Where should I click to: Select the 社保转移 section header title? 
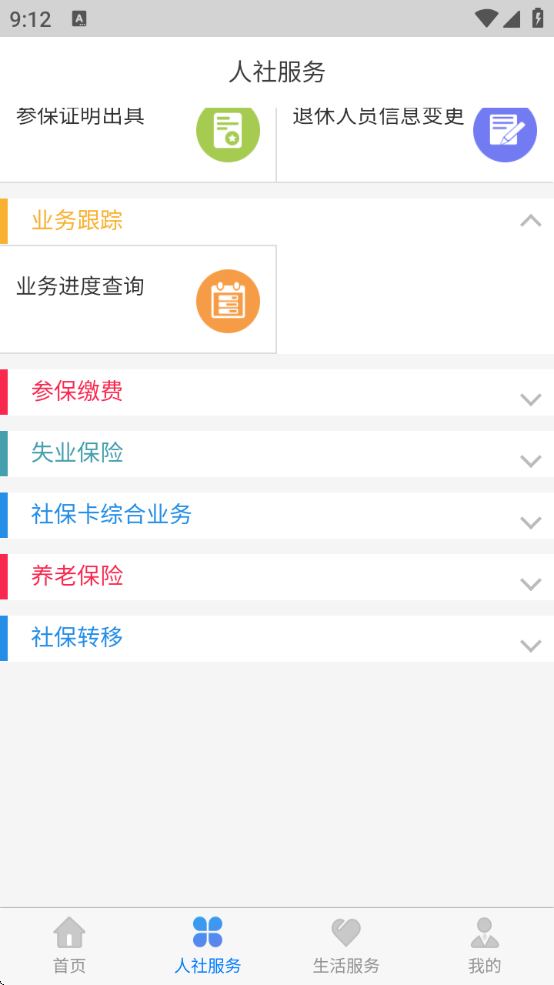pyautogui.click(x=77, y=638)
